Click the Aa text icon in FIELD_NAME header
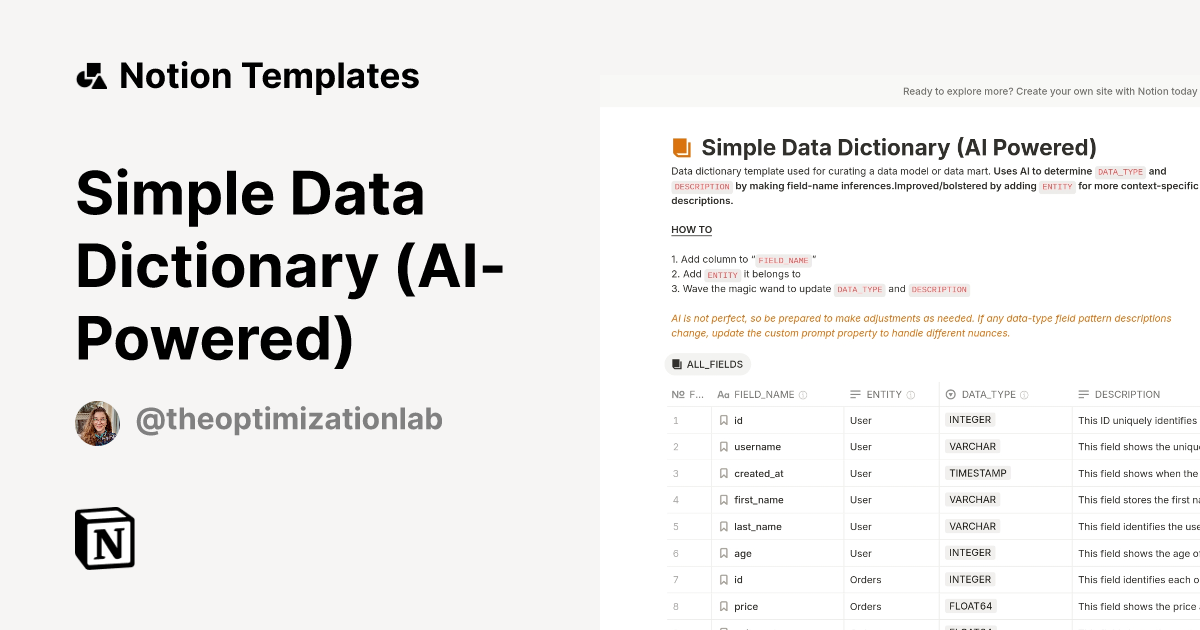This screenshot has height=630, width=1200. (x=722, y=394)
